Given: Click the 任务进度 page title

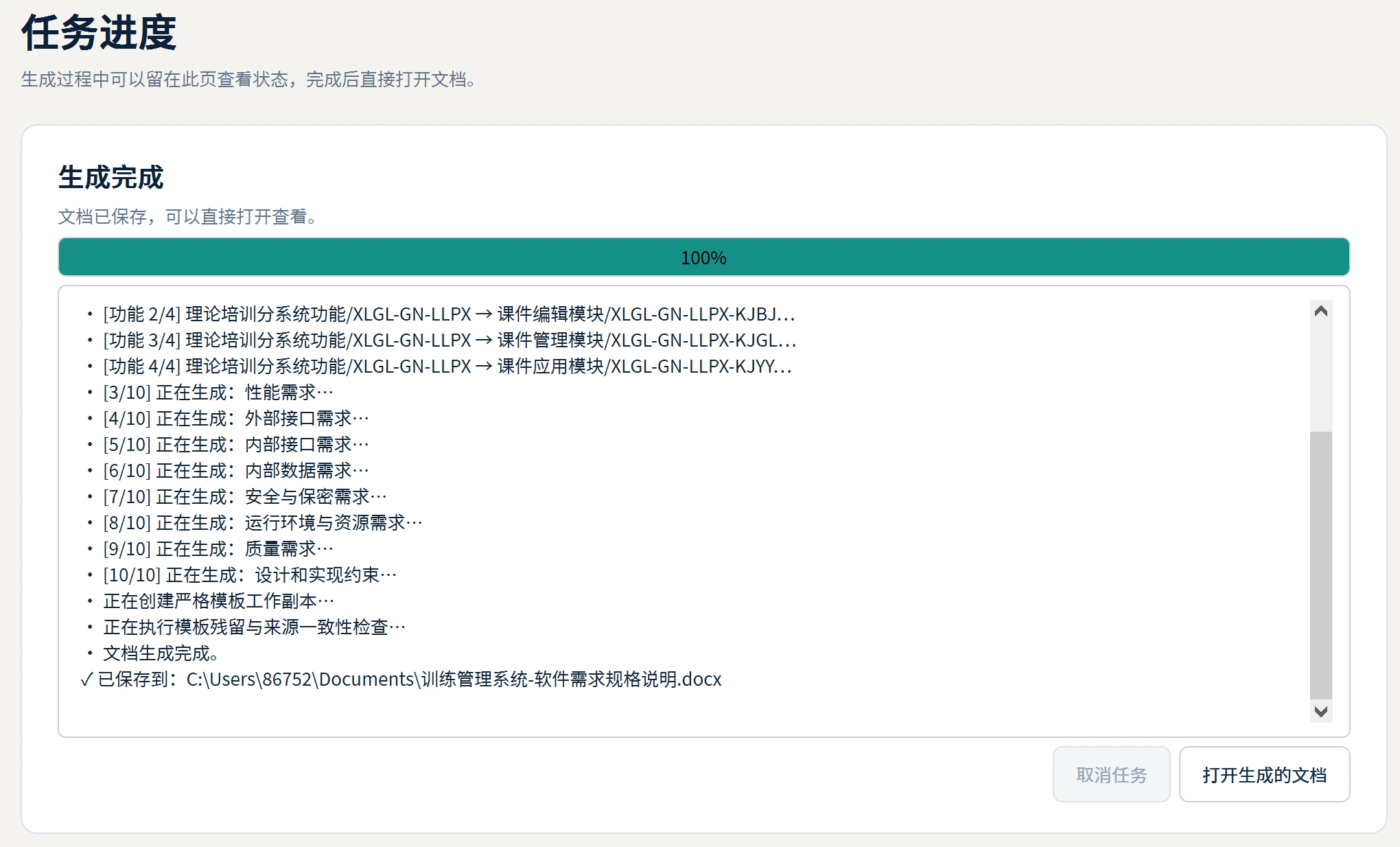Looking at the screenshot, I should click(x=100, y=32).
